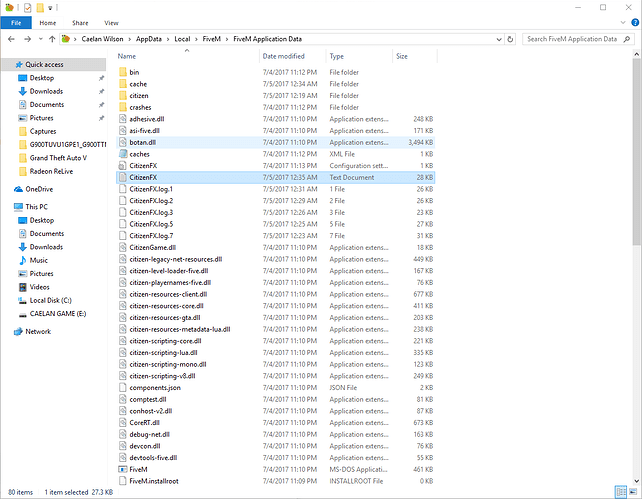Go forward with the Forward arrow
The height and width of the screenshot is (499, 642).
(x=27, y=39)
